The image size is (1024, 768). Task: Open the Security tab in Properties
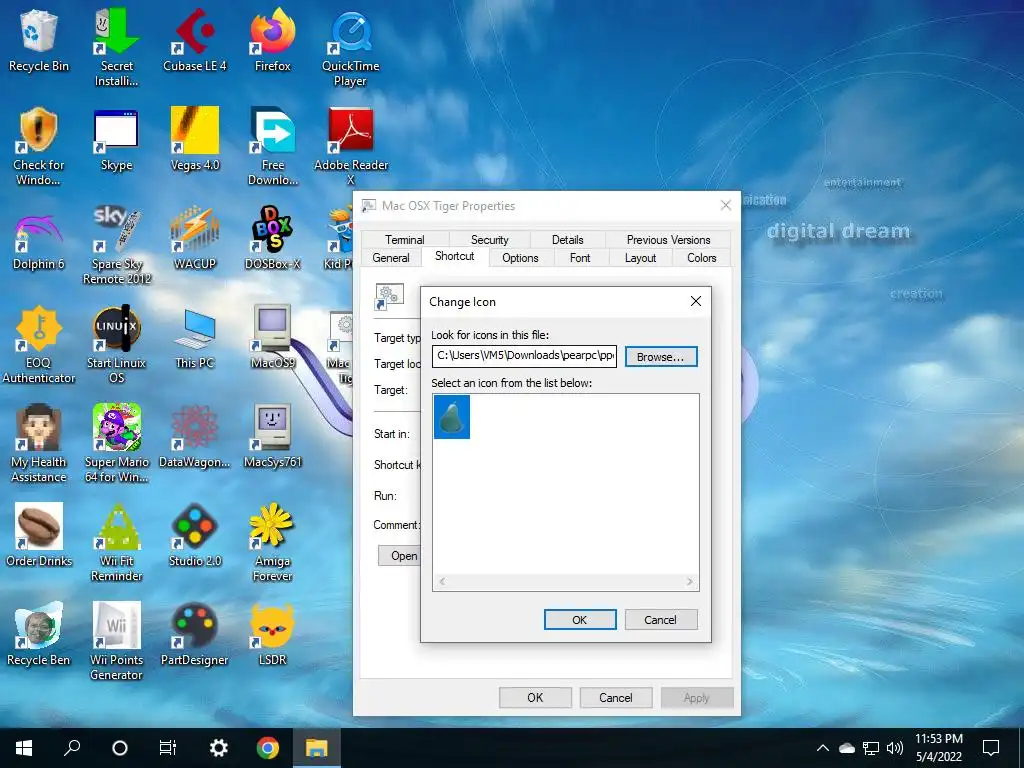pyautogui.click(x=489, y=240)
